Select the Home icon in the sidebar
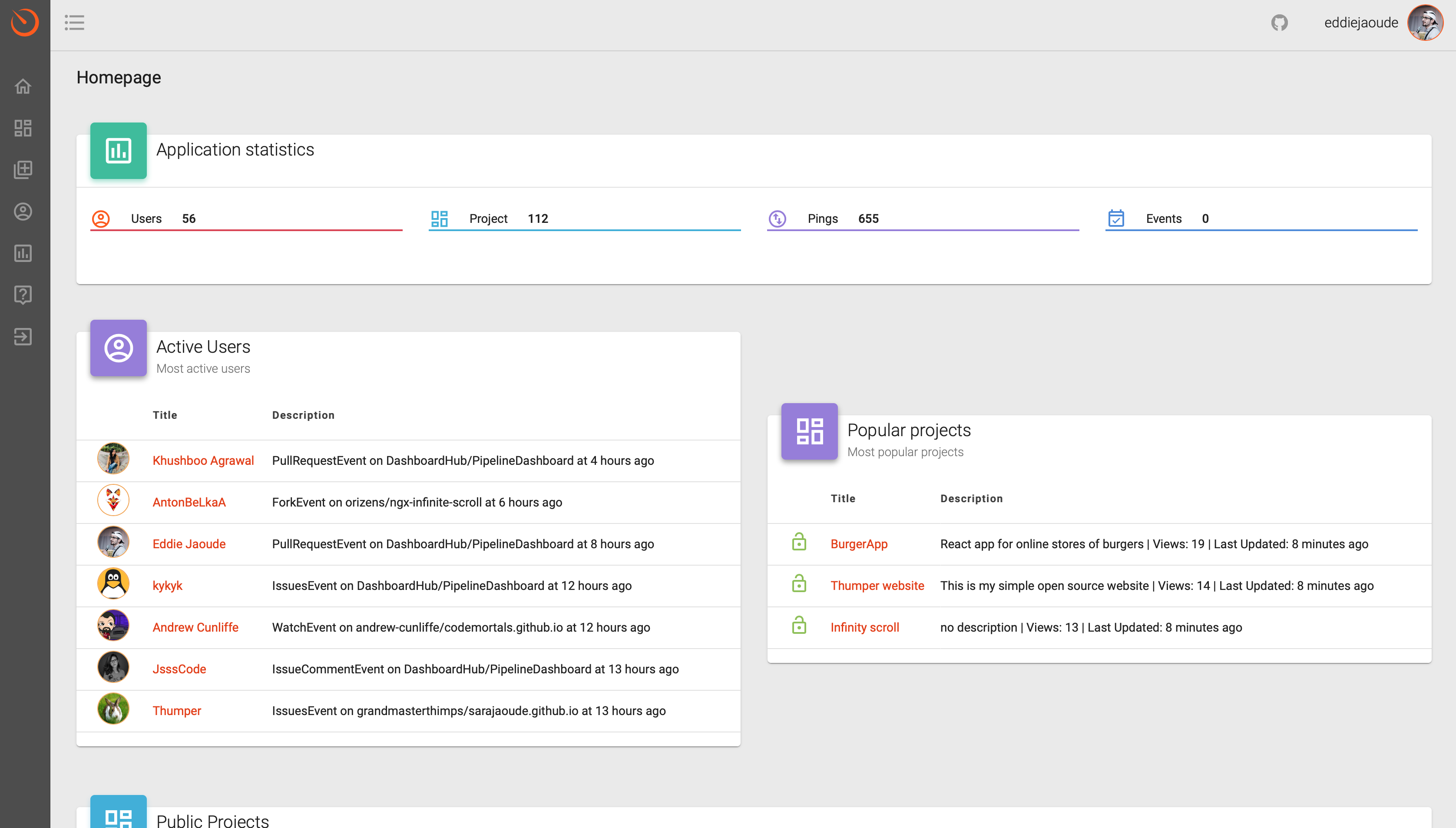 [23, 86]
